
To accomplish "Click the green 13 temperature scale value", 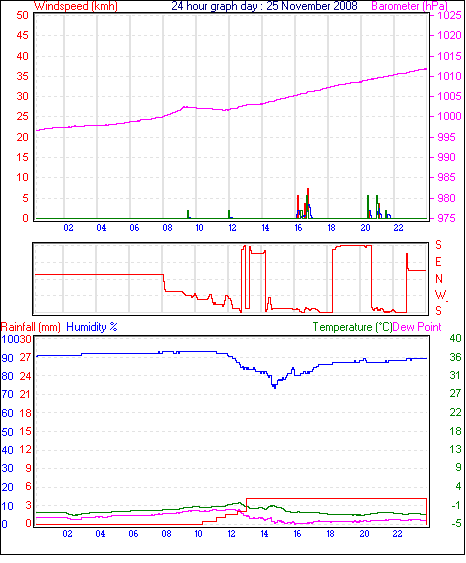I will (455, 449).
